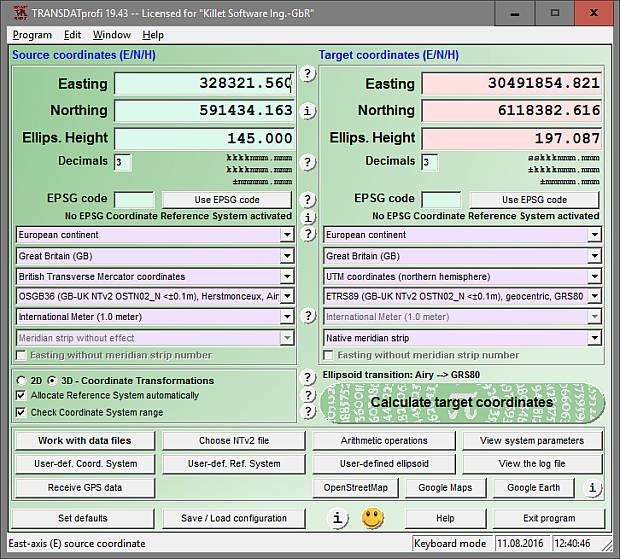Uncheck Allocate Reference System automatically
The height and width of the screenshot is (559, 620).
[21, 396]
